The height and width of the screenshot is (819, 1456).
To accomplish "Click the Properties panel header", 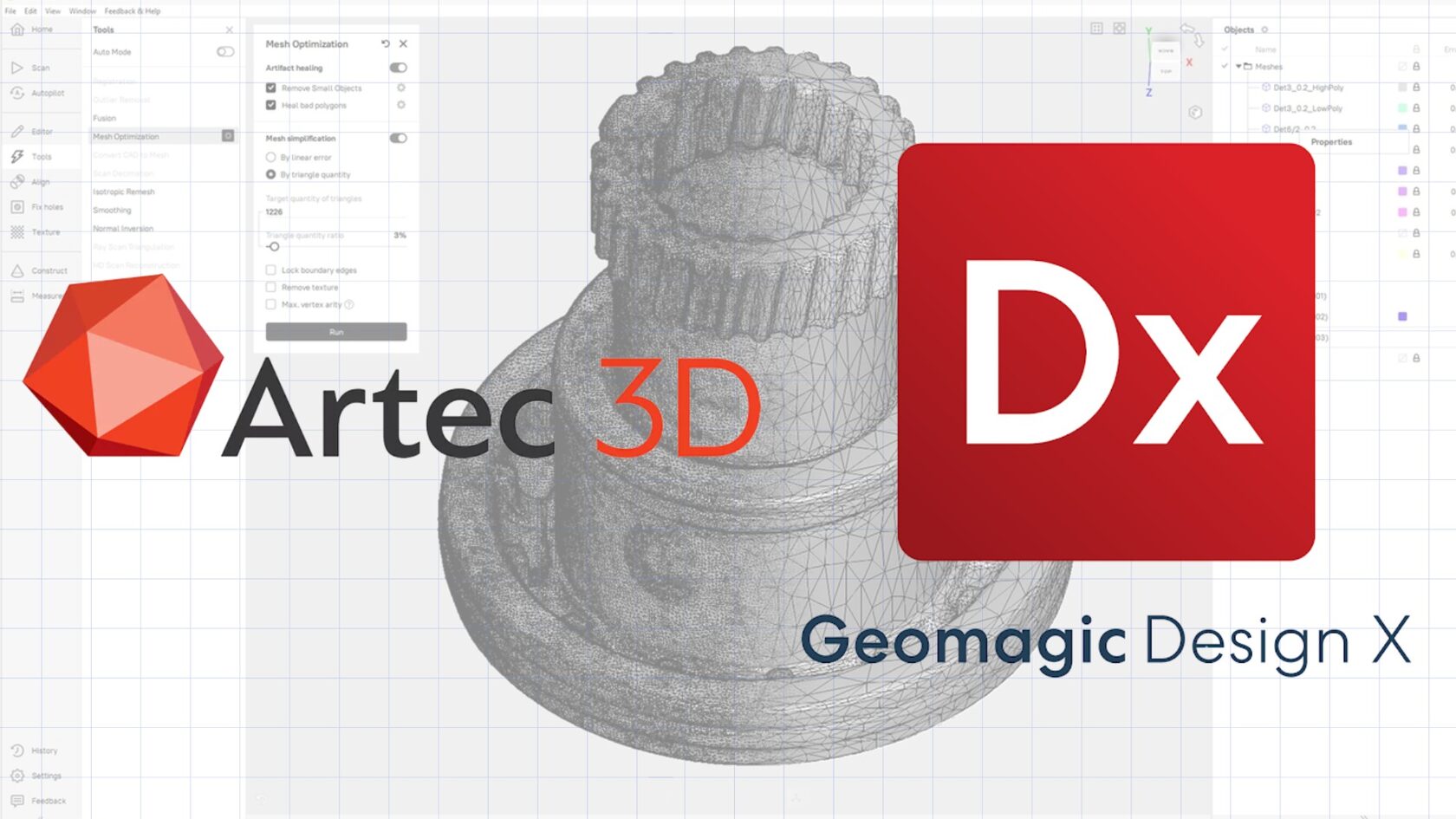I will click(1331, 142).
